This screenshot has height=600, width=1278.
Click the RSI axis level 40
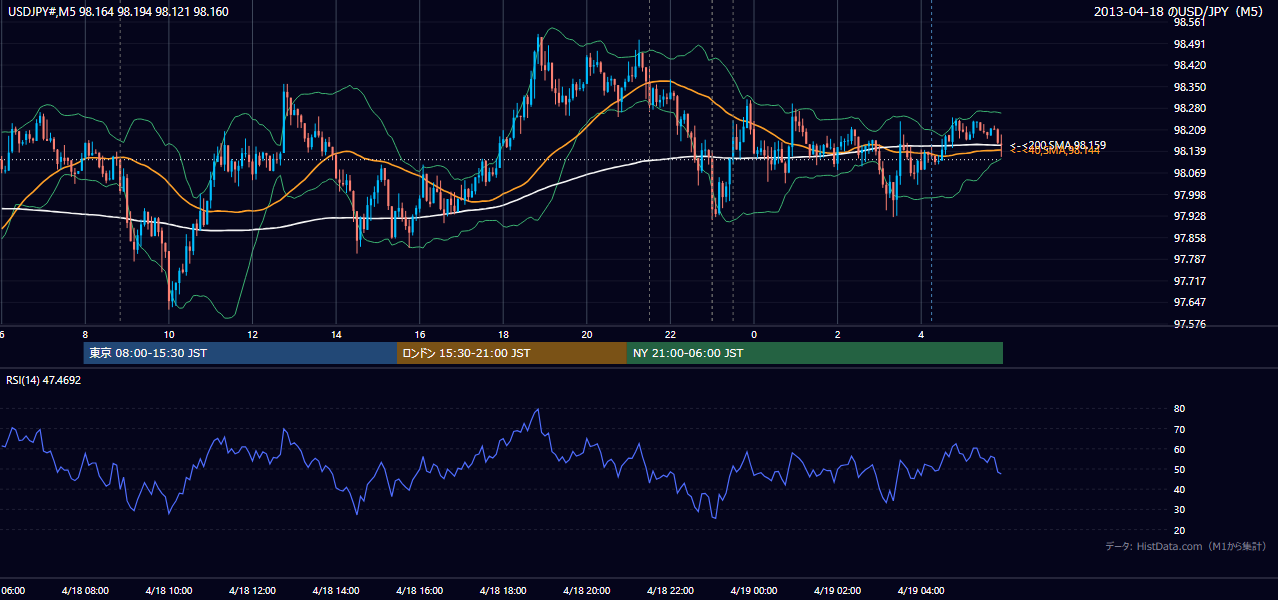1179,489
